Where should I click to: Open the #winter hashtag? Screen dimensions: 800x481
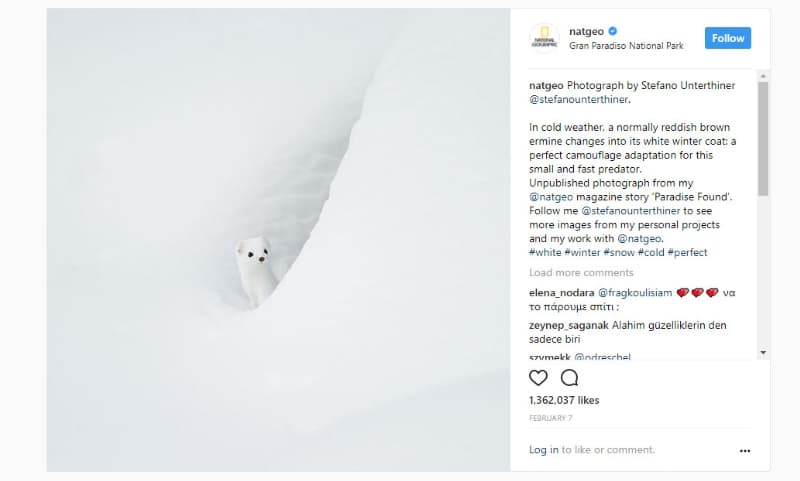pyautogui.click(x=582, y=252)
